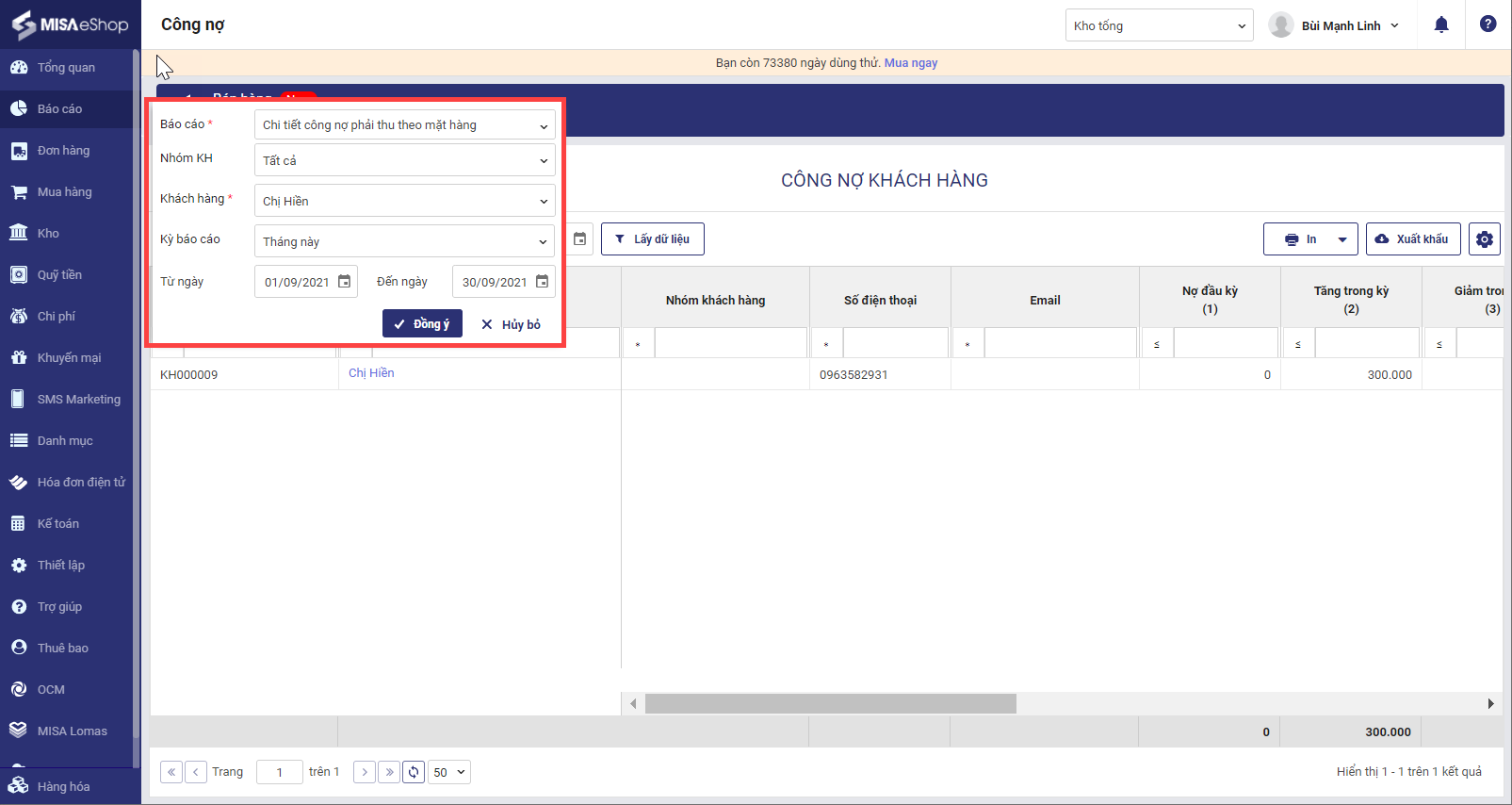Click the SMS Marketing phone icon
This screenshot has width=1512, height=805.
click(19, 400)
